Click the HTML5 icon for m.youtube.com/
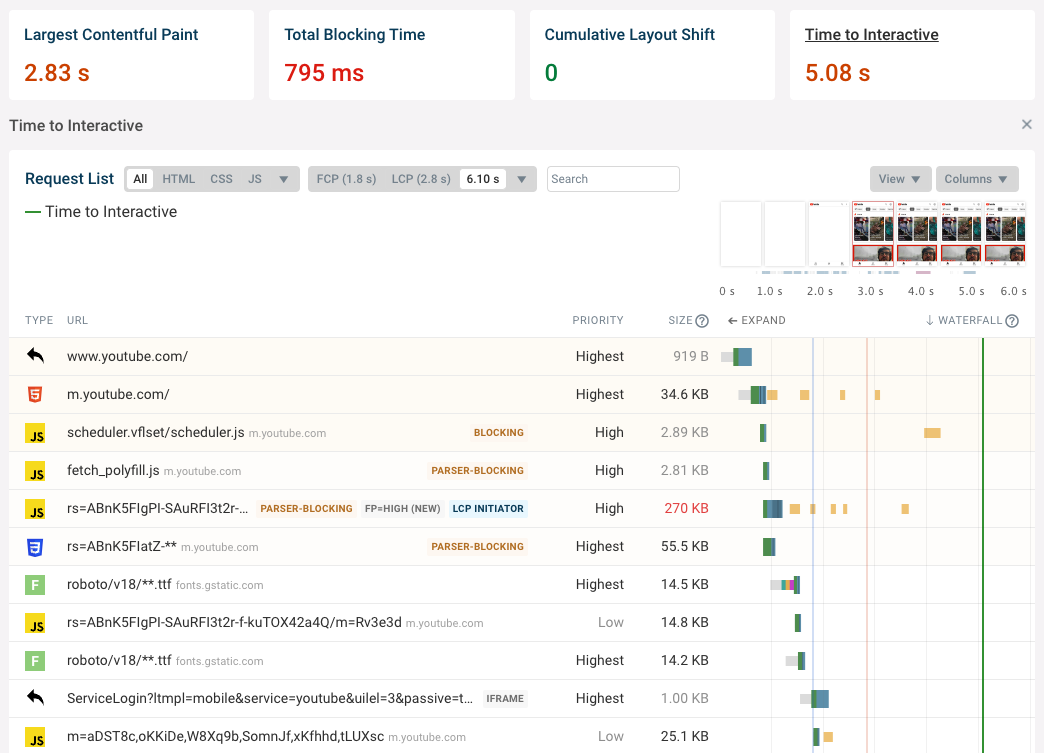Viewport: 1044px width, 753px height. click(35, 394)
